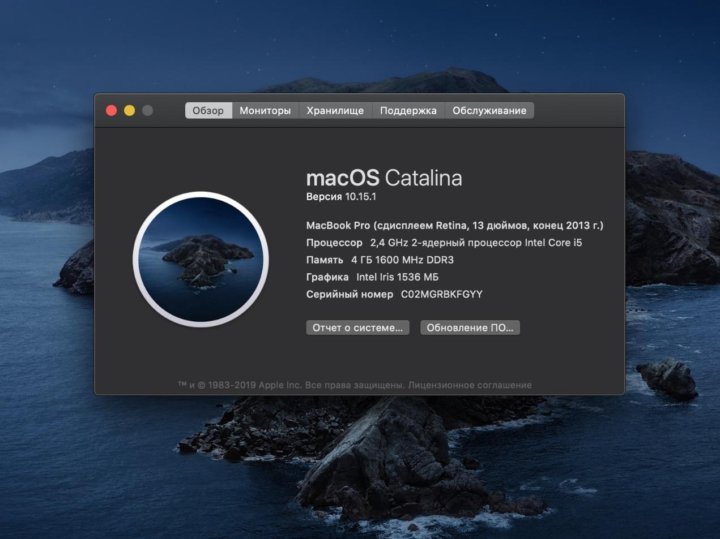720x539 pixels.
Task: Minimize window with the yellow button
Action: click(129, 111)
